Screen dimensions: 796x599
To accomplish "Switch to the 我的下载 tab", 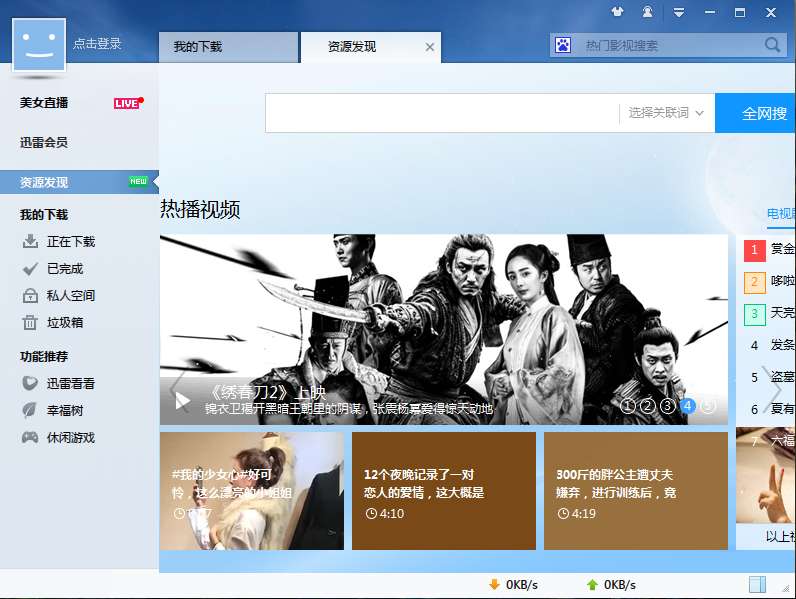I will (x=228, y=47).
